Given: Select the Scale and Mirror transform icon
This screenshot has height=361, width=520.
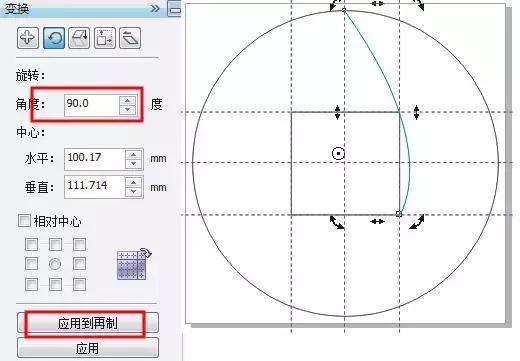Looking at the screenshot, I should [79, 38].
